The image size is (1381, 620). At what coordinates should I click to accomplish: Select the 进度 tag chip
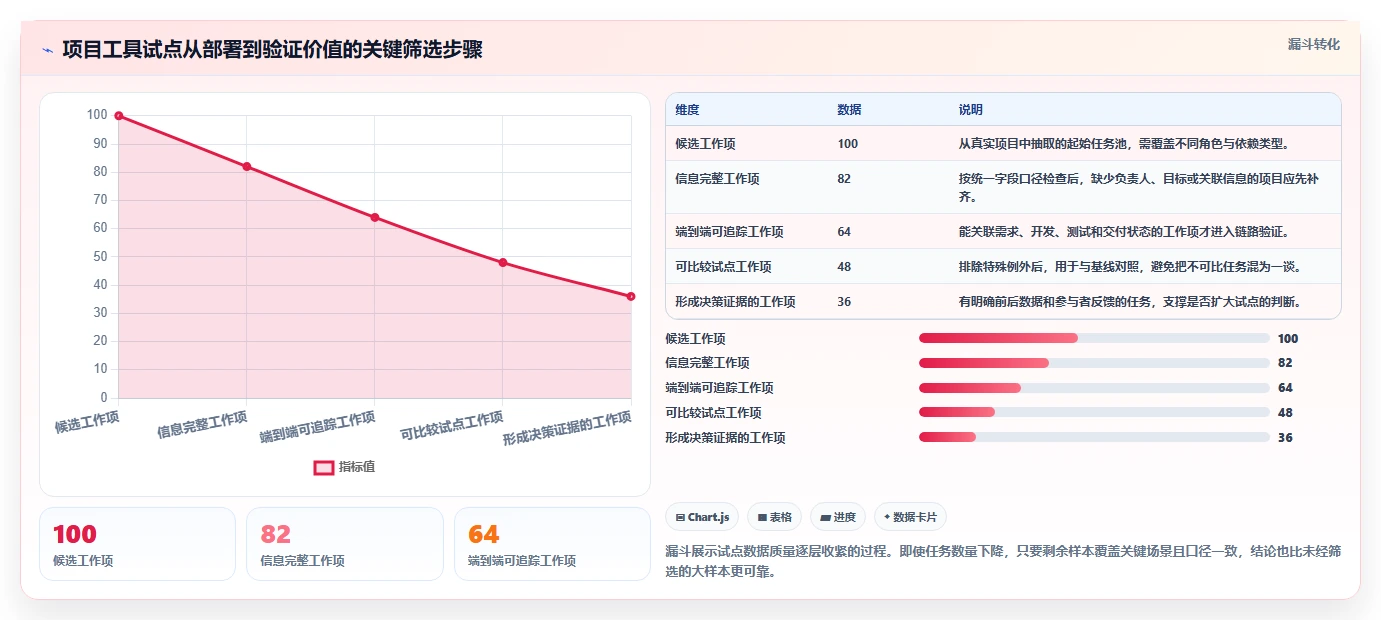coord(838,517)
